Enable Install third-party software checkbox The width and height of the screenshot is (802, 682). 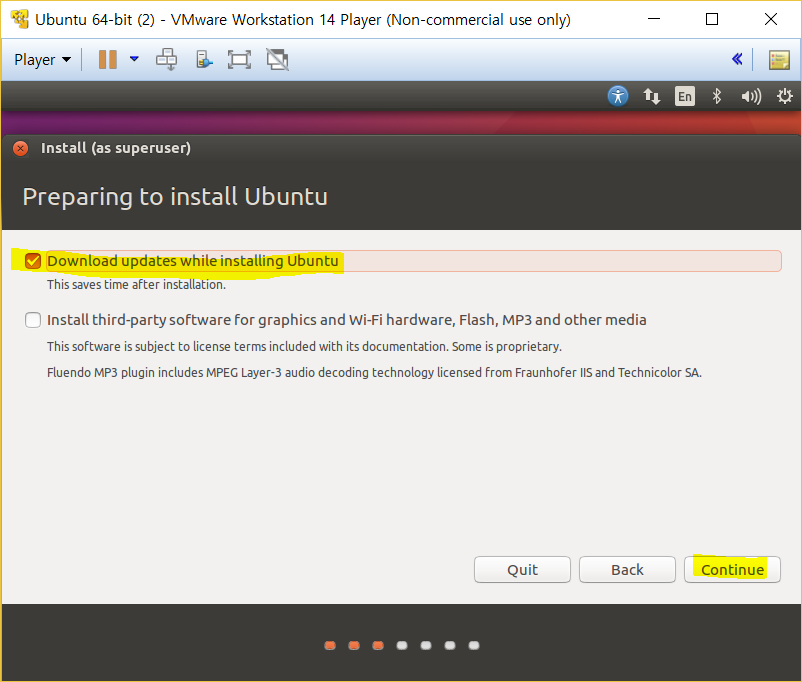pos(33,320)
